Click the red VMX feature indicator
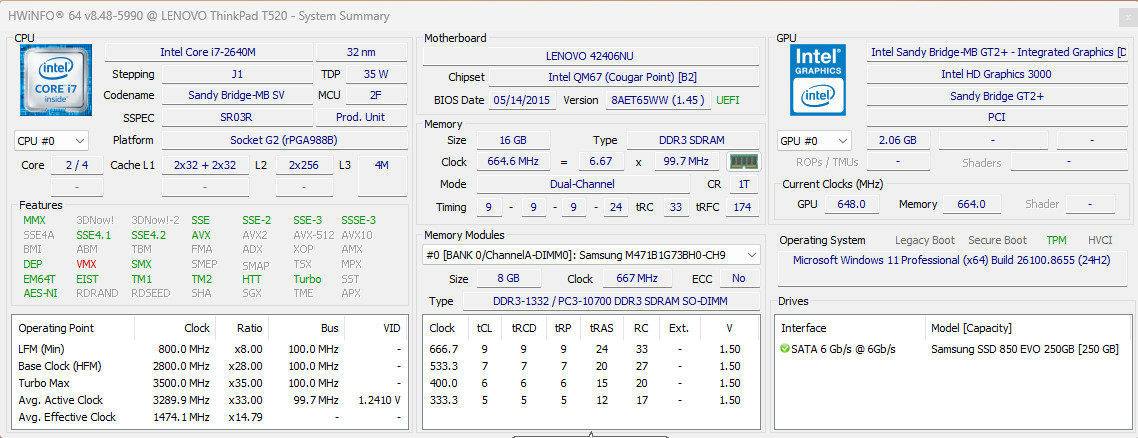 pos(86,265)
